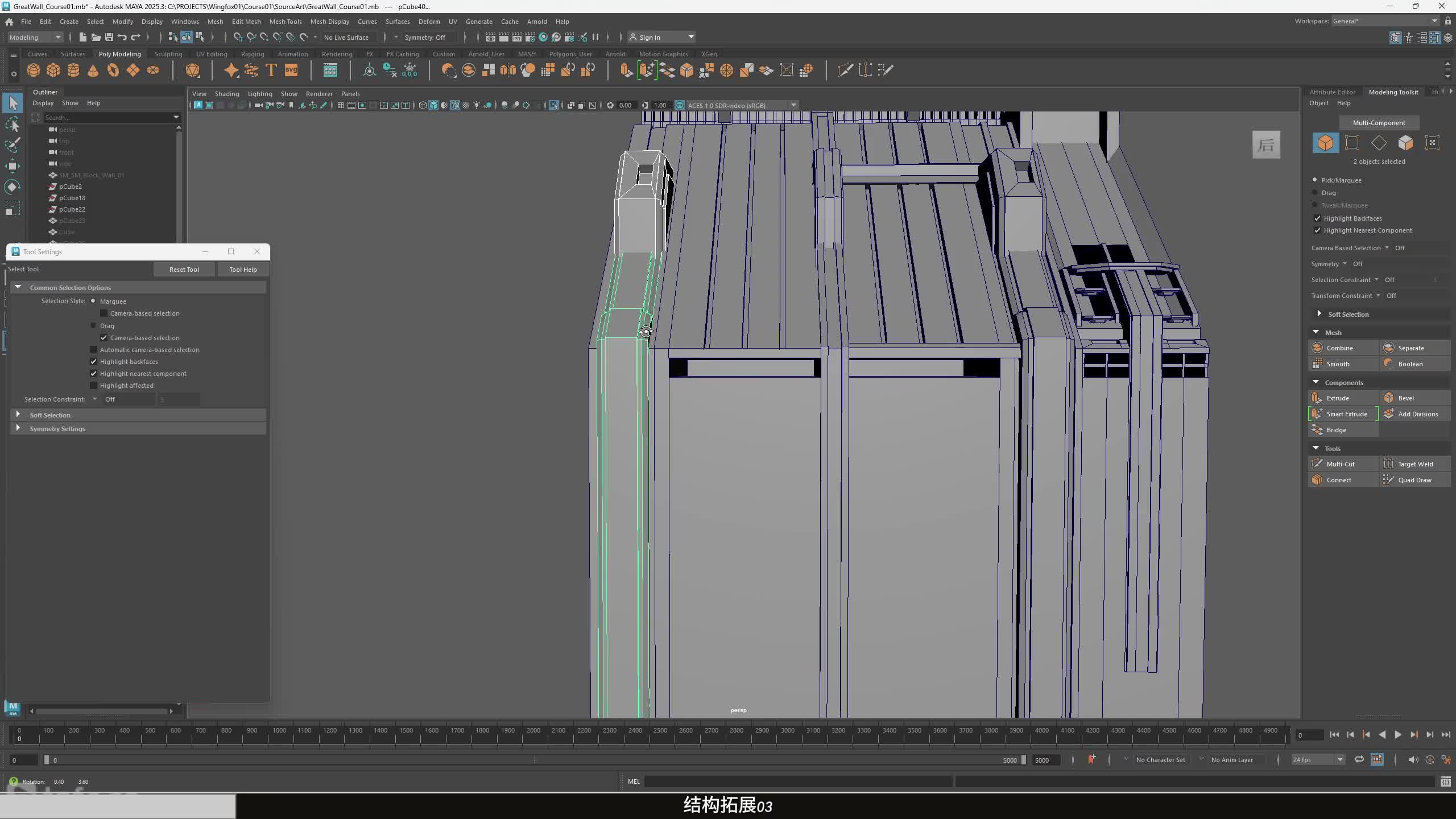Click the SVG shelf icon
This screenshot has height=819, width=1456.
pos(291,70)
